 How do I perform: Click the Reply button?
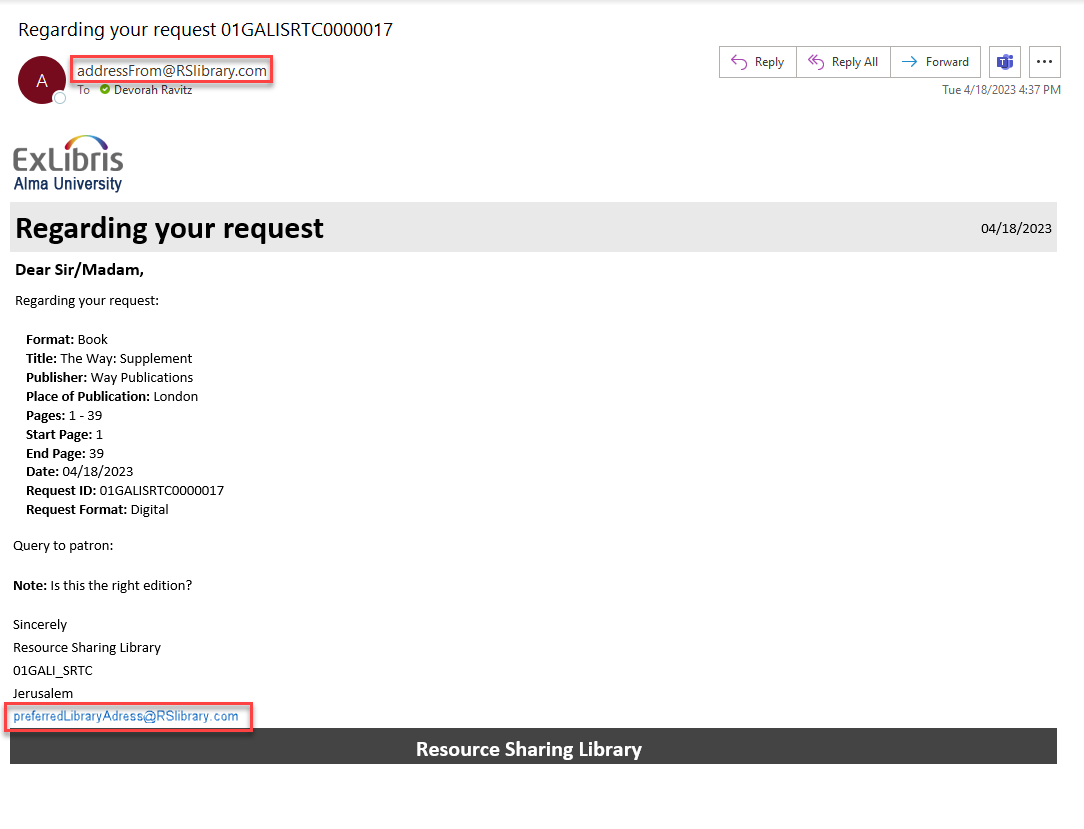click(757, 62)
